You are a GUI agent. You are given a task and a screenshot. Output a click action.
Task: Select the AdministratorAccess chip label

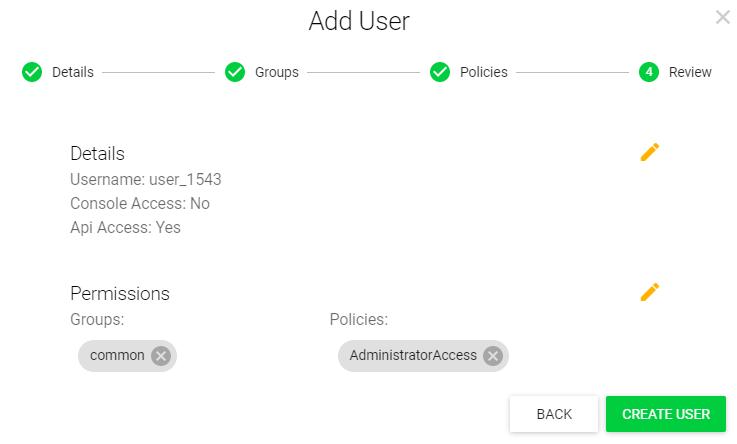coord(413,356)
